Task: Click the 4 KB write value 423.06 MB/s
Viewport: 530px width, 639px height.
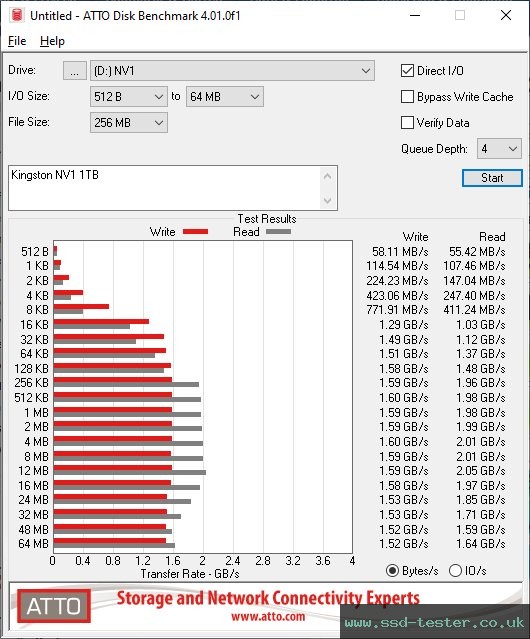Action: (x=397, y=295)
